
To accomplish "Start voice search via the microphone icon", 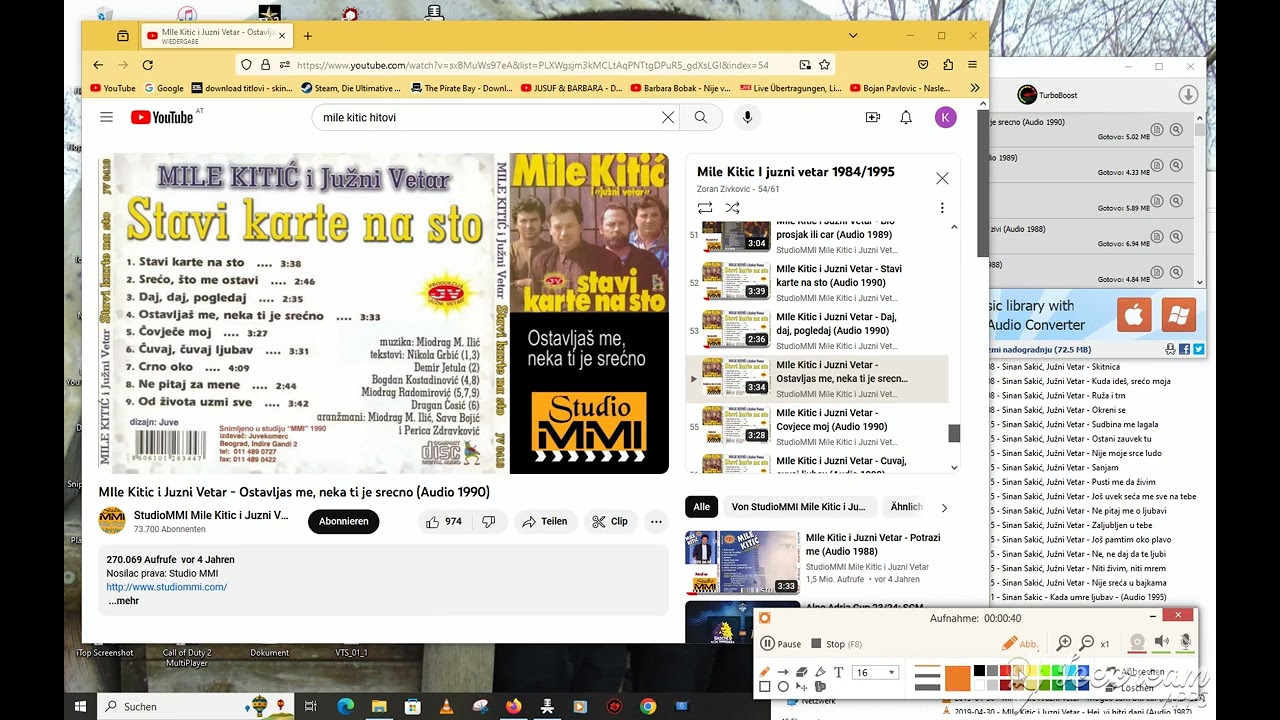I will [x=746, y=117].
